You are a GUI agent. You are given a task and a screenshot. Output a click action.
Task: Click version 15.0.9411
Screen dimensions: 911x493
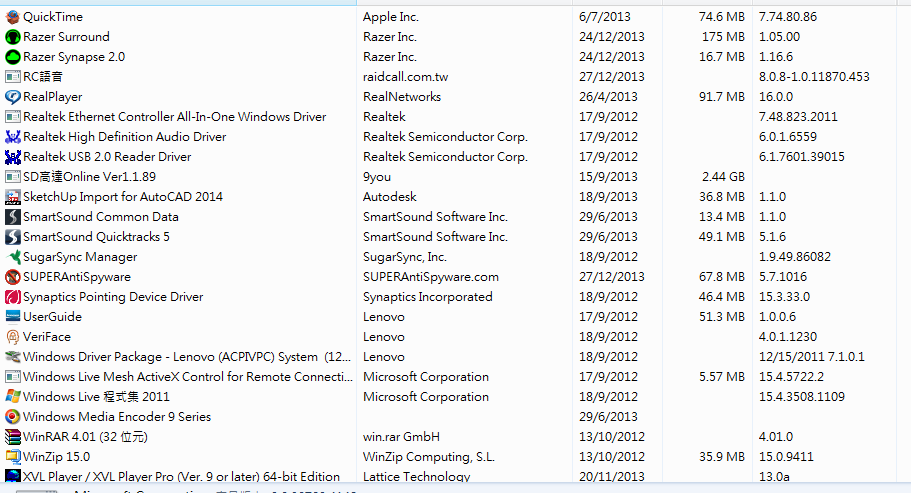click(786, 457)
